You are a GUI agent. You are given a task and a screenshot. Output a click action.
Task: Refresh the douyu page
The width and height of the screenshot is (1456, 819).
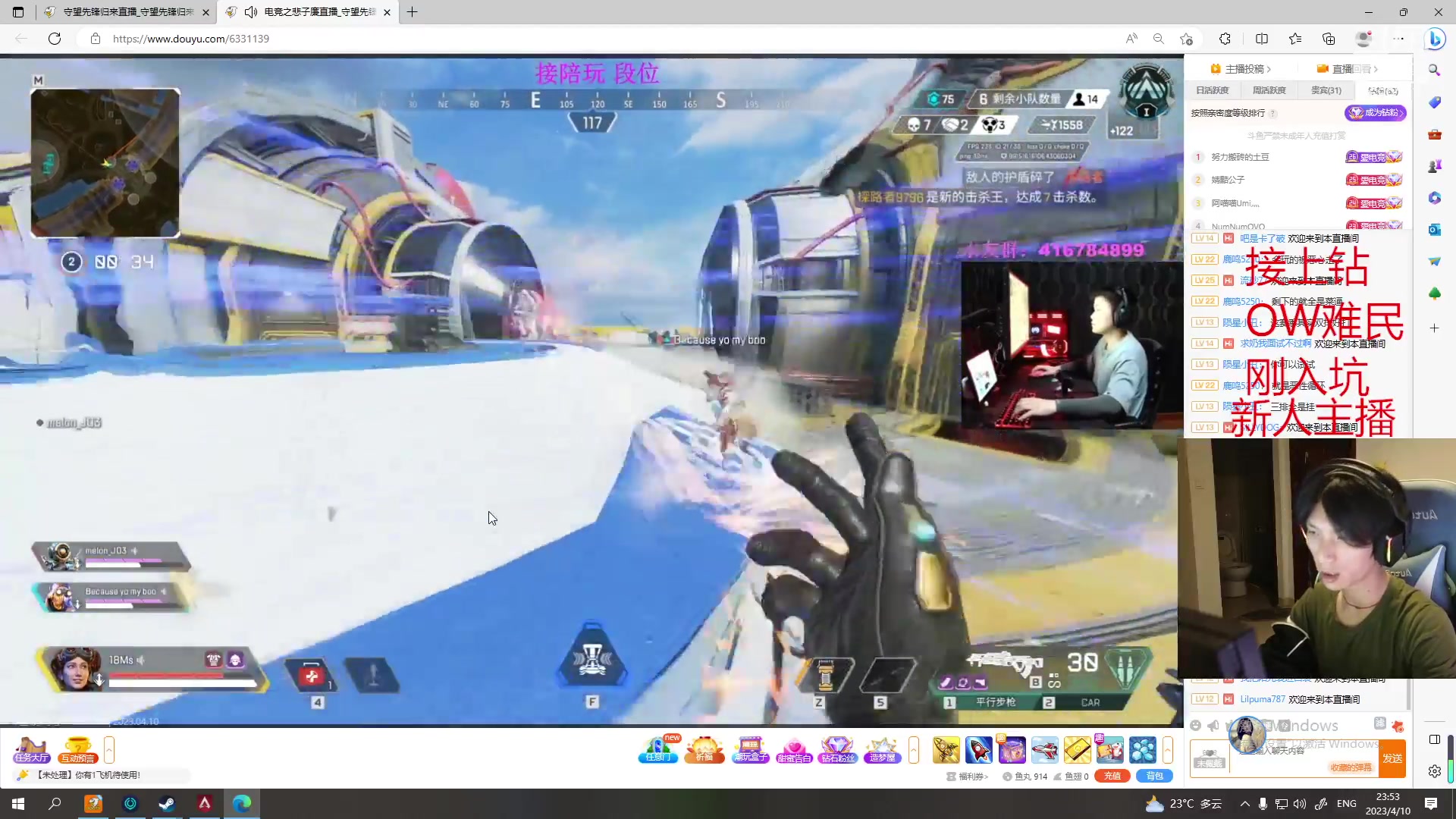pyautogui.click(x=55, y=39)
